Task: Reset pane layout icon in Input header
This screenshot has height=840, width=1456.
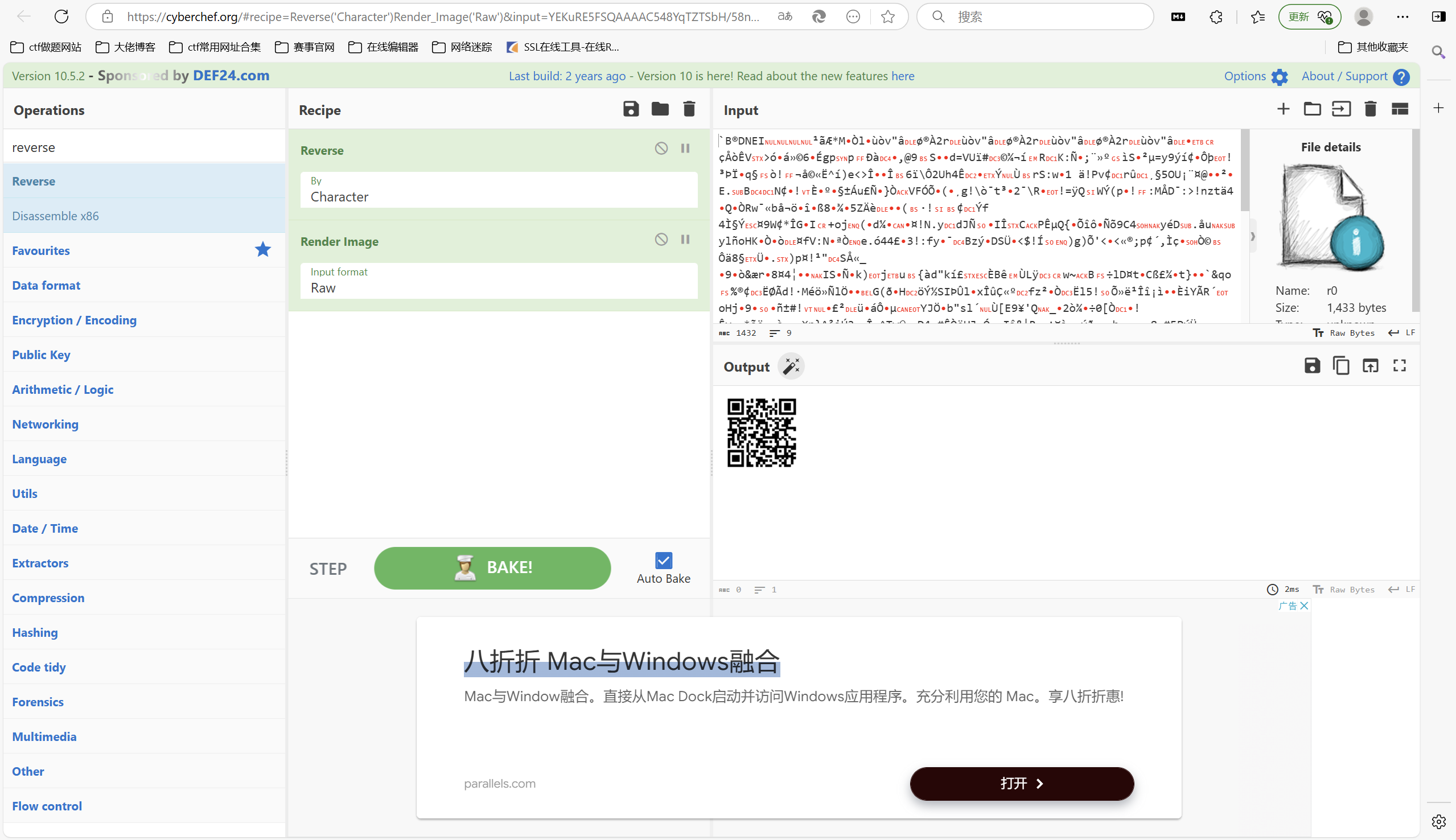Action: click(x=1400, y=109)
